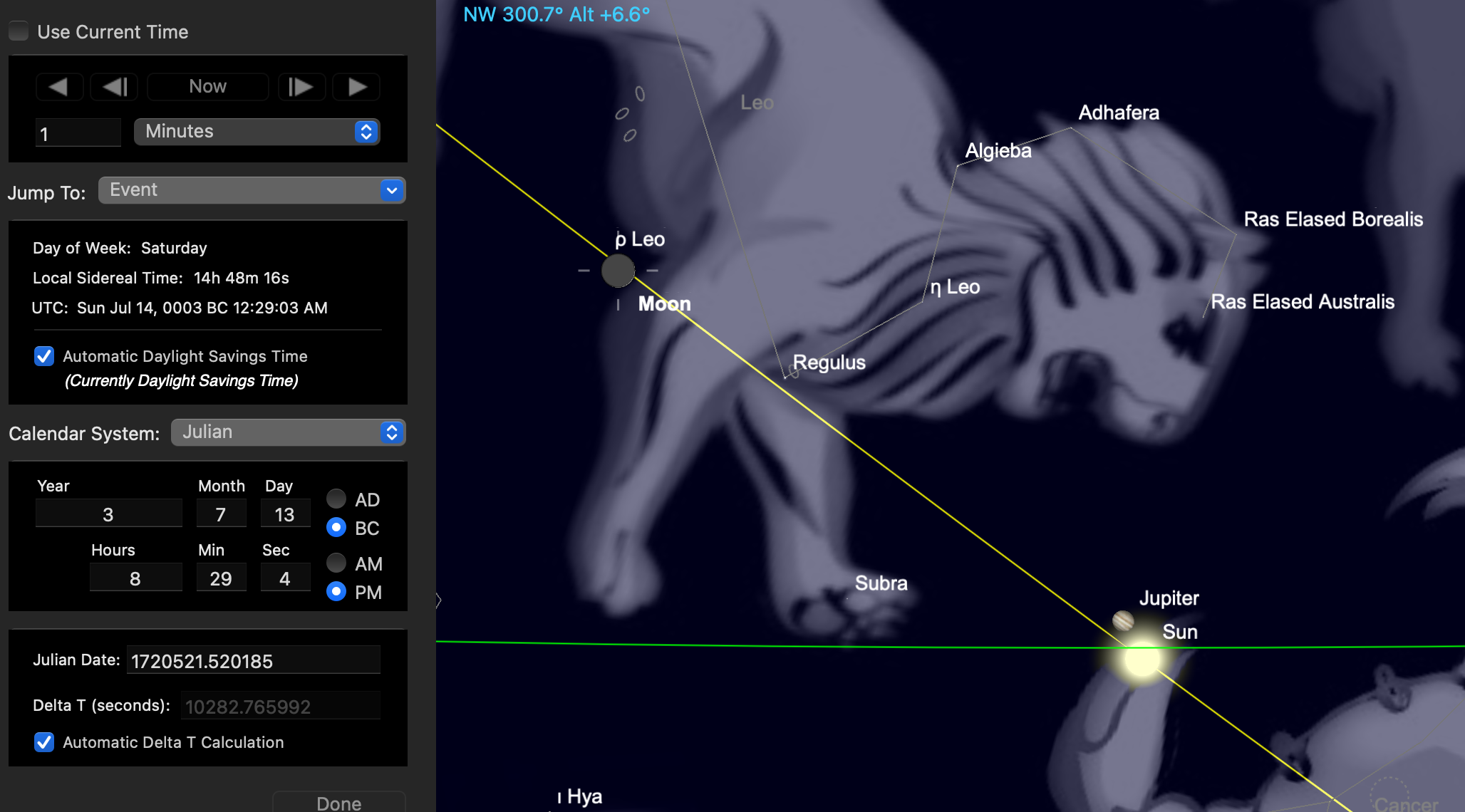1465x812 pixels.
Task: Click the Day input field
Action: (x=285, y=514)
